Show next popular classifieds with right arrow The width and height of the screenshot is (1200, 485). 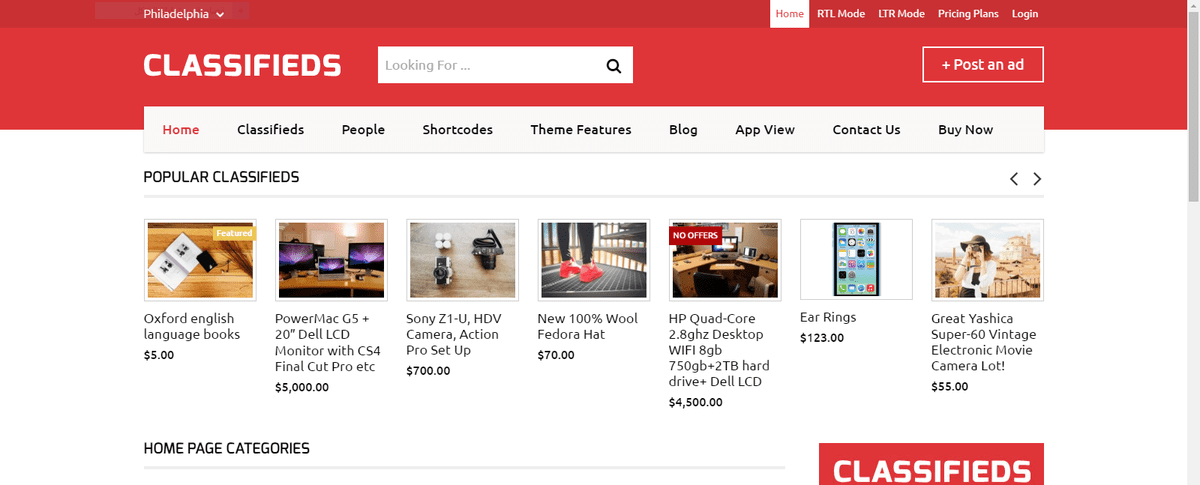pos(1037,179)
